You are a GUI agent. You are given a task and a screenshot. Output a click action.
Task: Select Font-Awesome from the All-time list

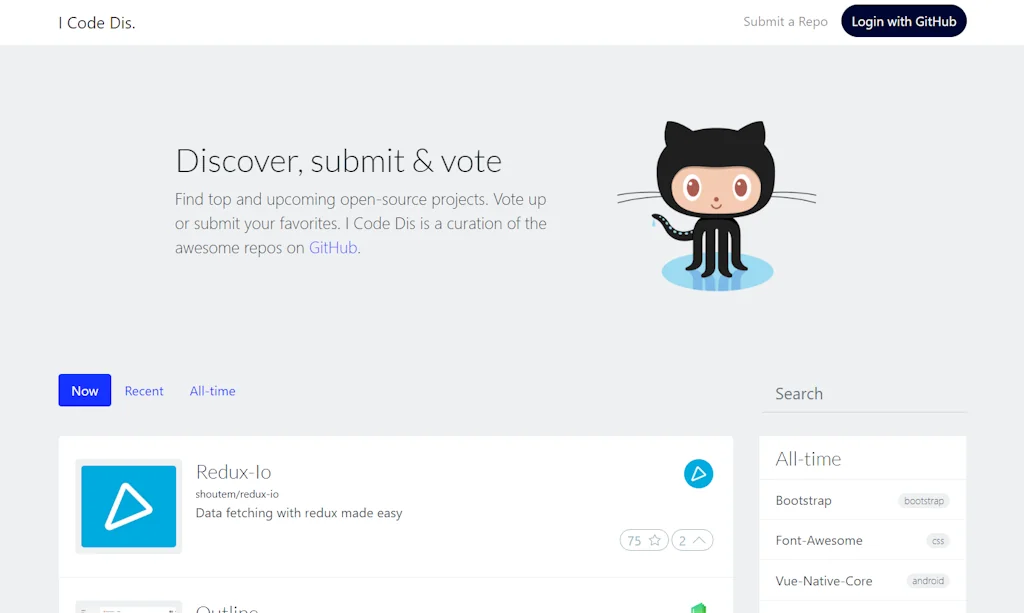pos(818,540)
